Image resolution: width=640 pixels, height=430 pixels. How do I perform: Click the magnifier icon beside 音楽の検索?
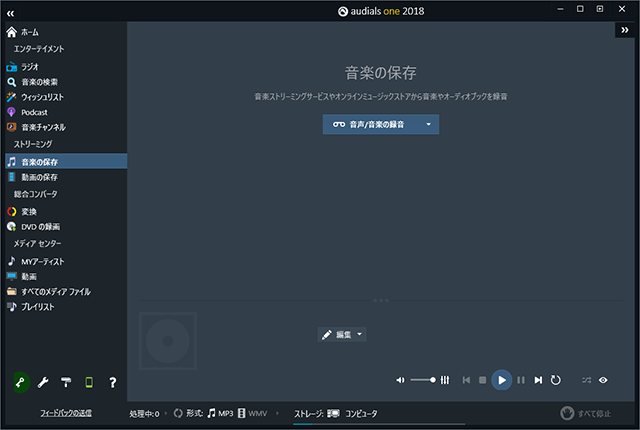[11, 82]
